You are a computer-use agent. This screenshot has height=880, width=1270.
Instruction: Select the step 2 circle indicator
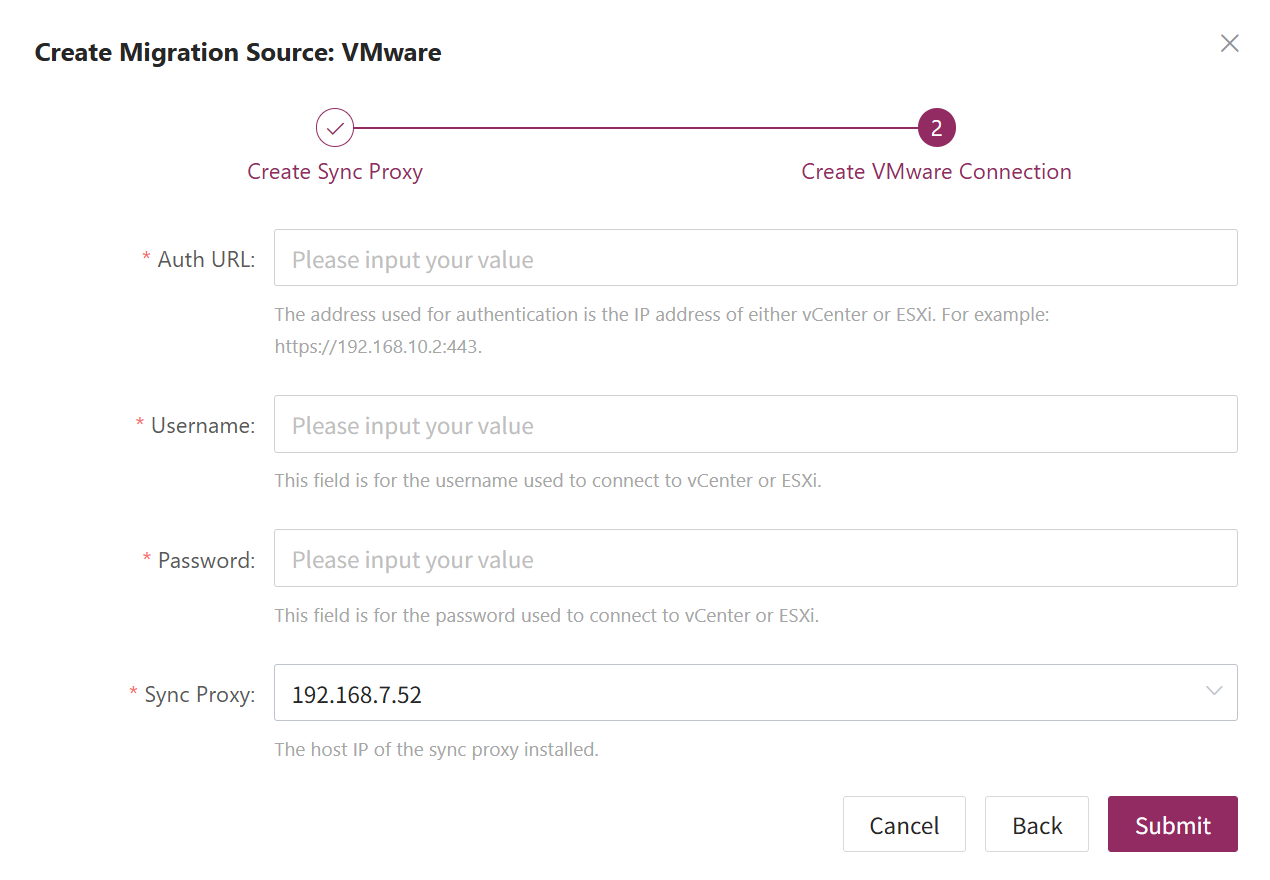pyautogui.click(x=937, y=128)
